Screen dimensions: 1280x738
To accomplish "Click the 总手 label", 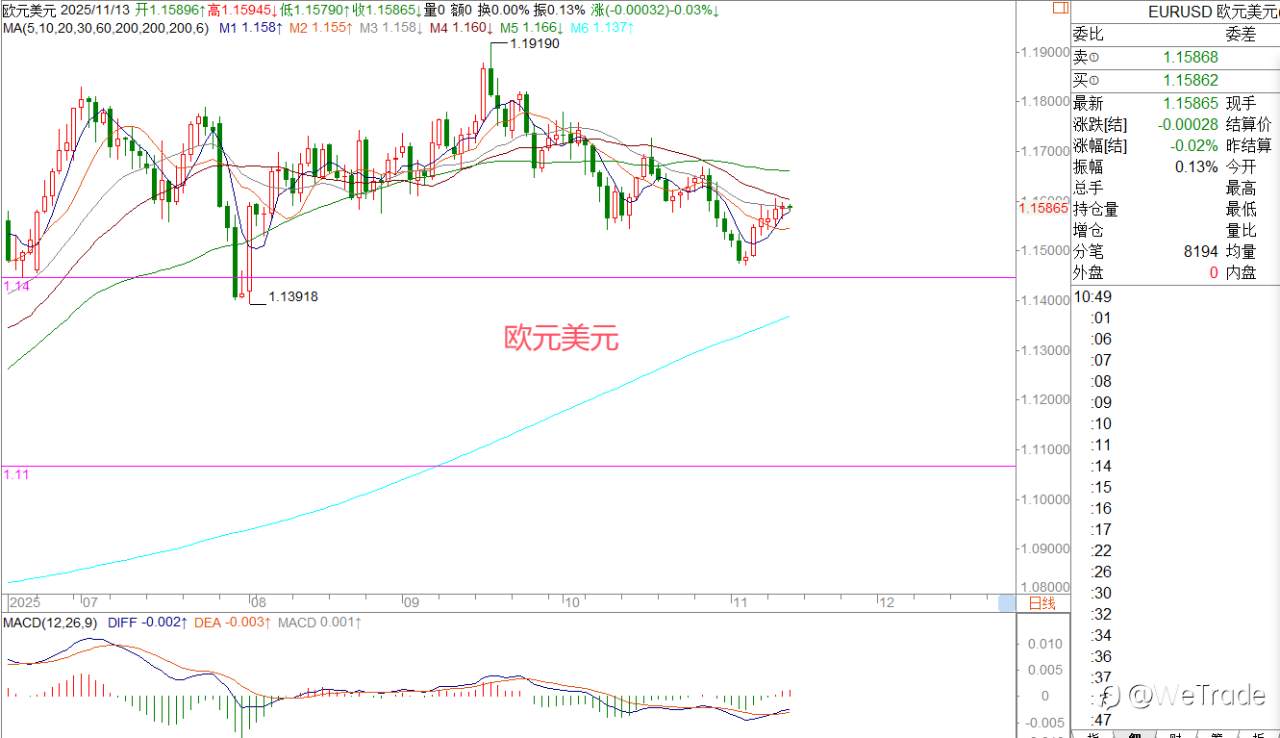I will pyautogui.click(x=1088, y=188).
